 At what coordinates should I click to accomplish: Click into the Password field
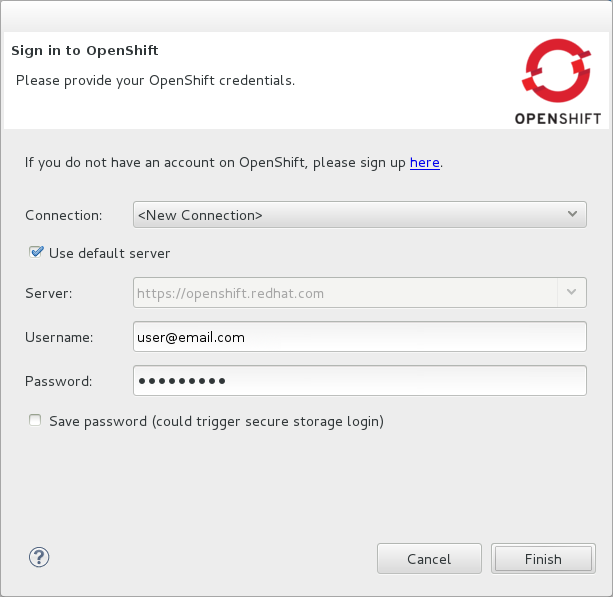359,381
